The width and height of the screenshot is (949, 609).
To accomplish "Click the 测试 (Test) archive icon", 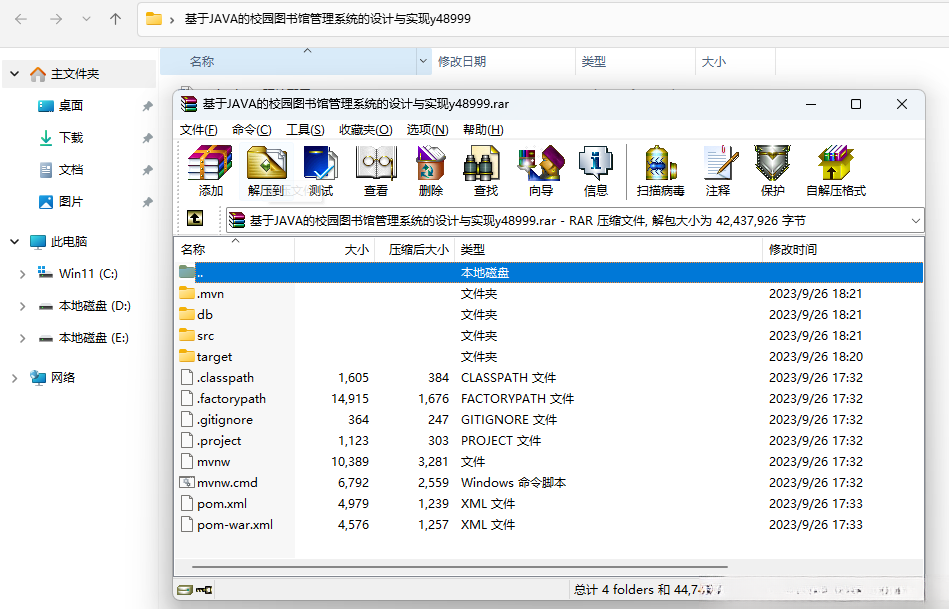I will pos(320,171).
